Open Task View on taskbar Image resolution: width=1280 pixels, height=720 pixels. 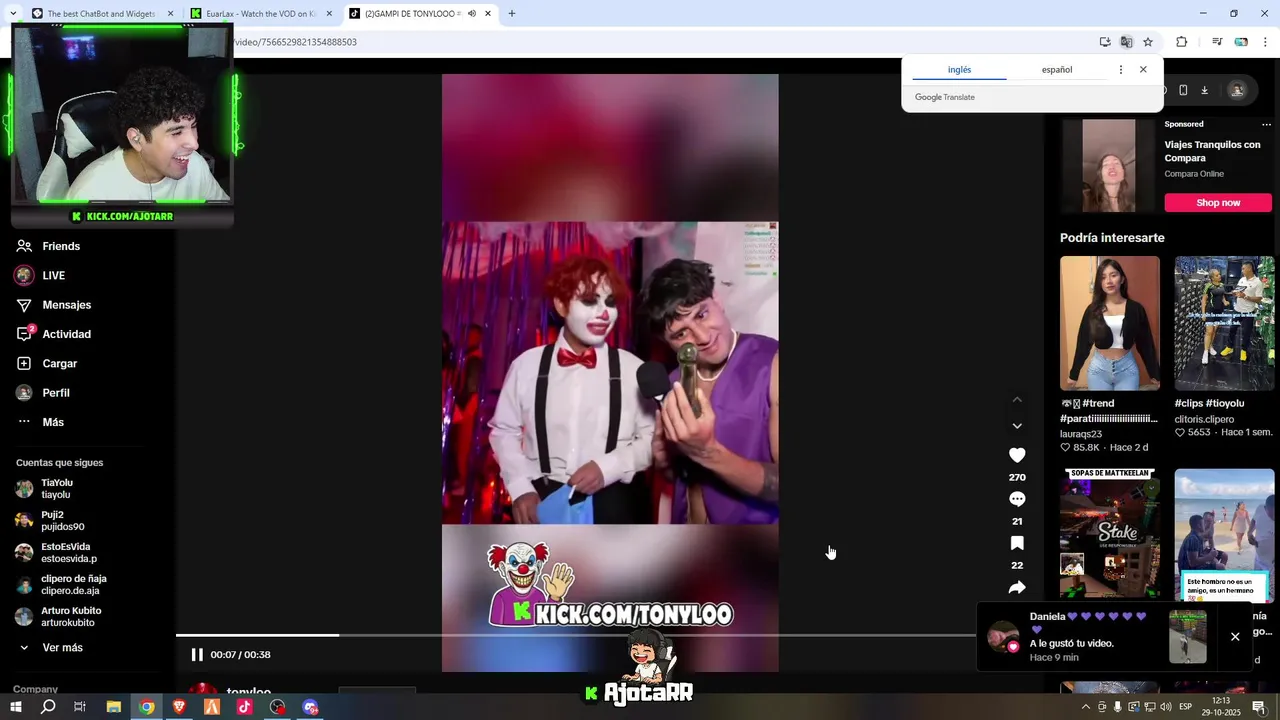coord(80,707)
